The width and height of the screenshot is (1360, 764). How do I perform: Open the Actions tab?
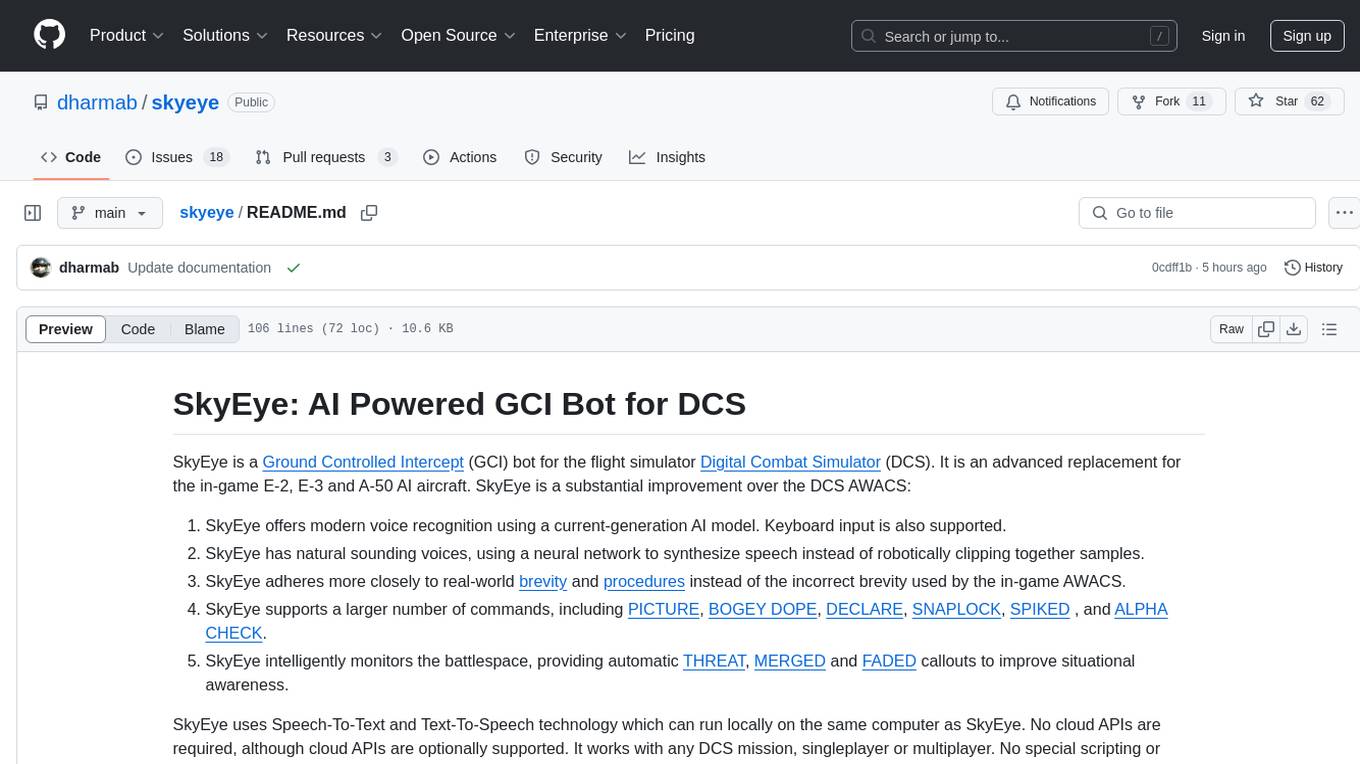click(x=460, y=157)
